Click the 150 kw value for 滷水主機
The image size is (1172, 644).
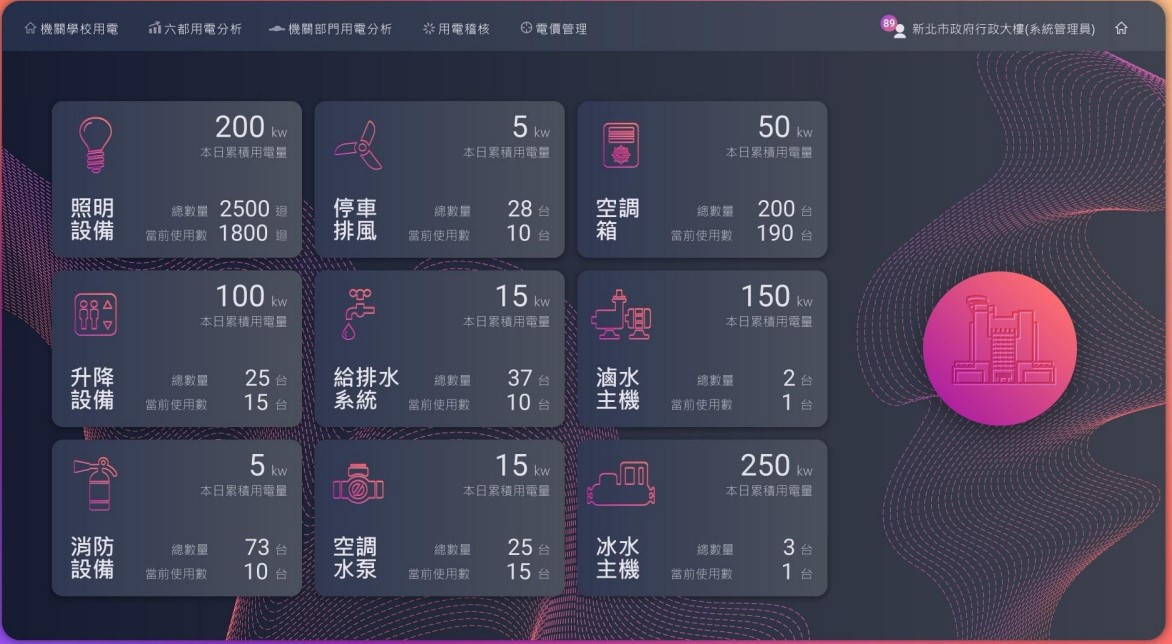pyautogui.click(x=777, y=297)
